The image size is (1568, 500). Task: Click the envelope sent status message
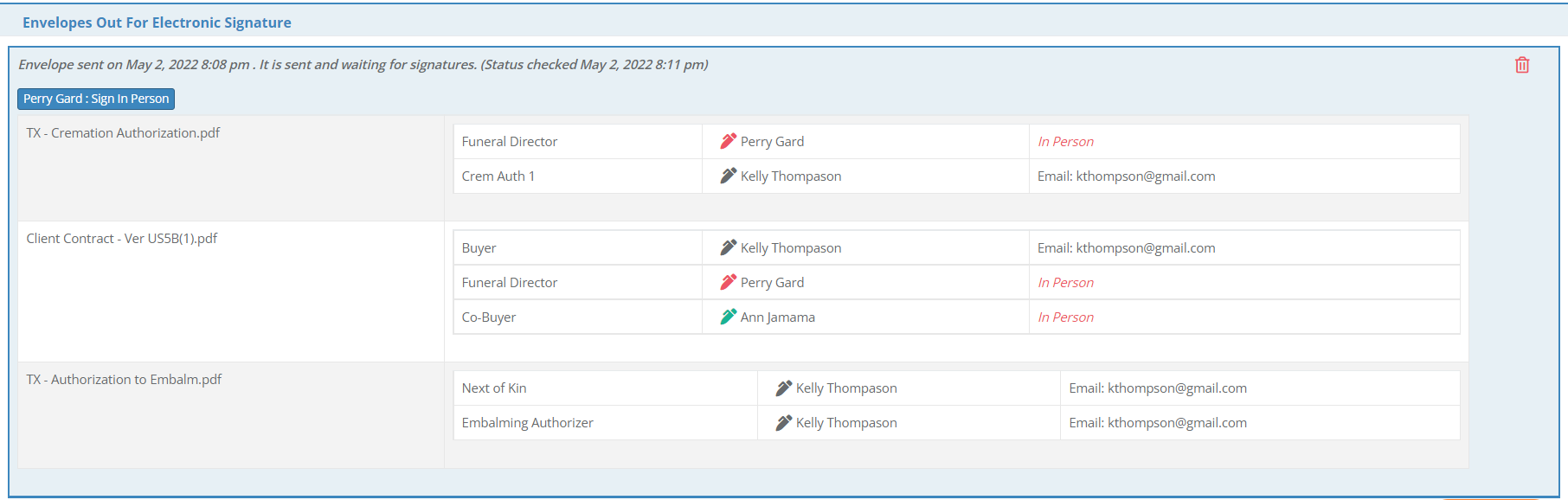363,65
